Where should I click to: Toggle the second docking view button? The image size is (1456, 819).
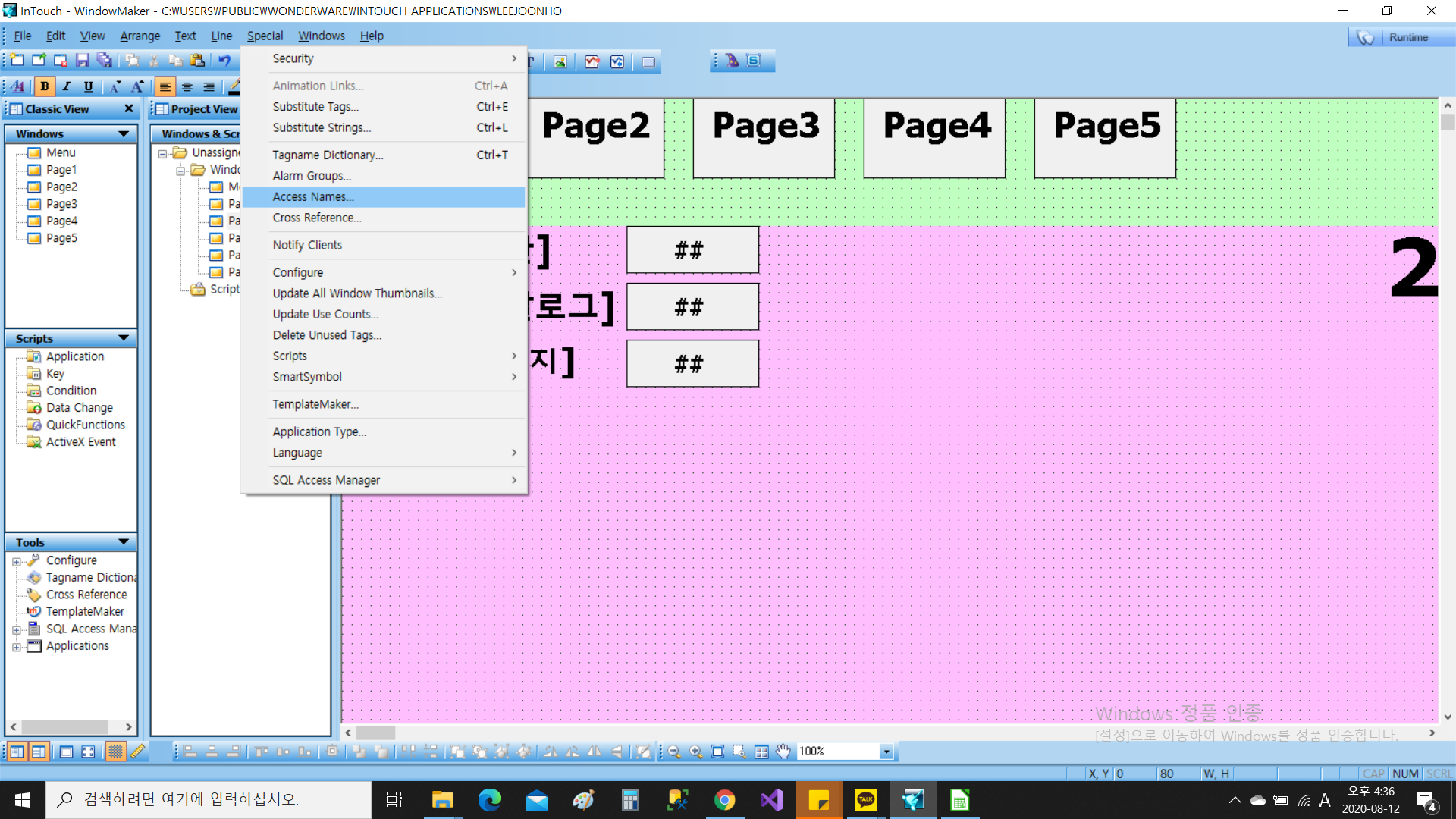click(39, 752)
